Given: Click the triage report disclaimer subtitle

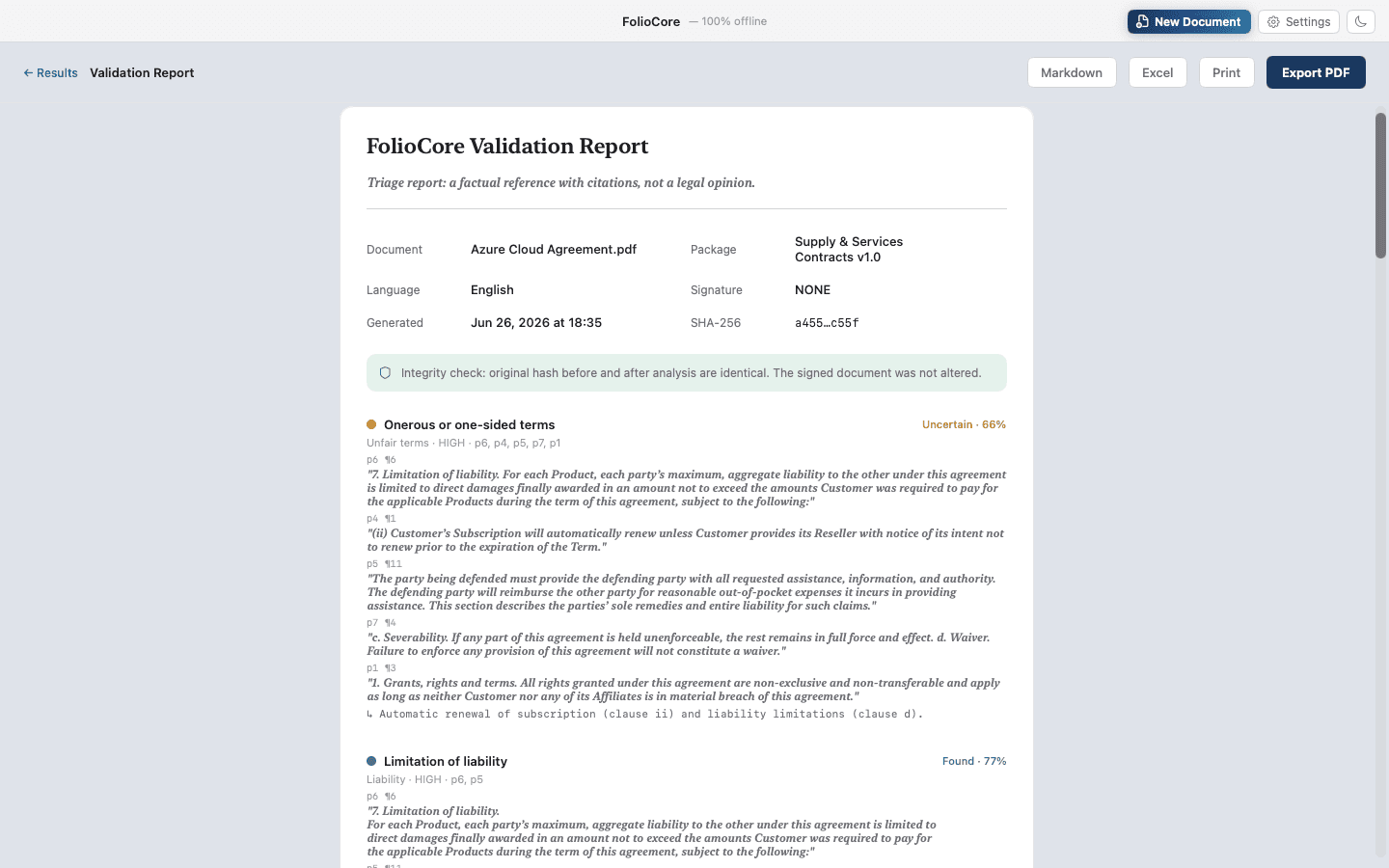Looking at the screenshot, I should pos(560,182).
